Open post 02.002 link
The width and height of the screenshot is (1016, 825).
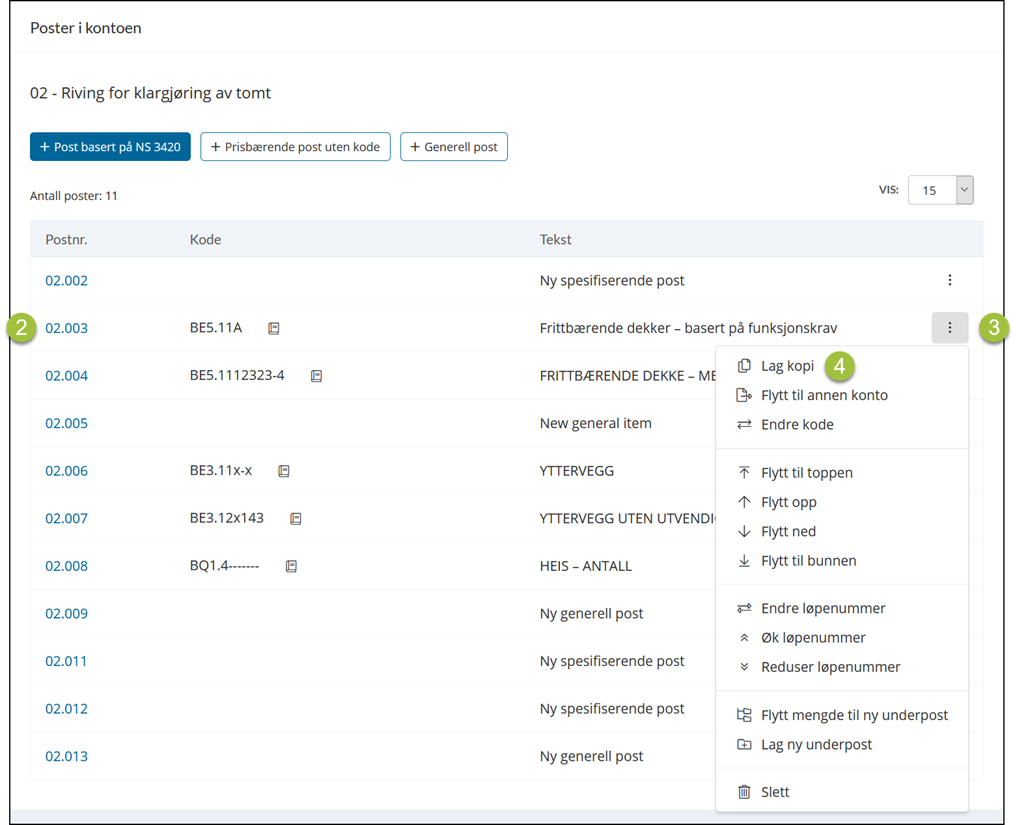tap(66, 281)
